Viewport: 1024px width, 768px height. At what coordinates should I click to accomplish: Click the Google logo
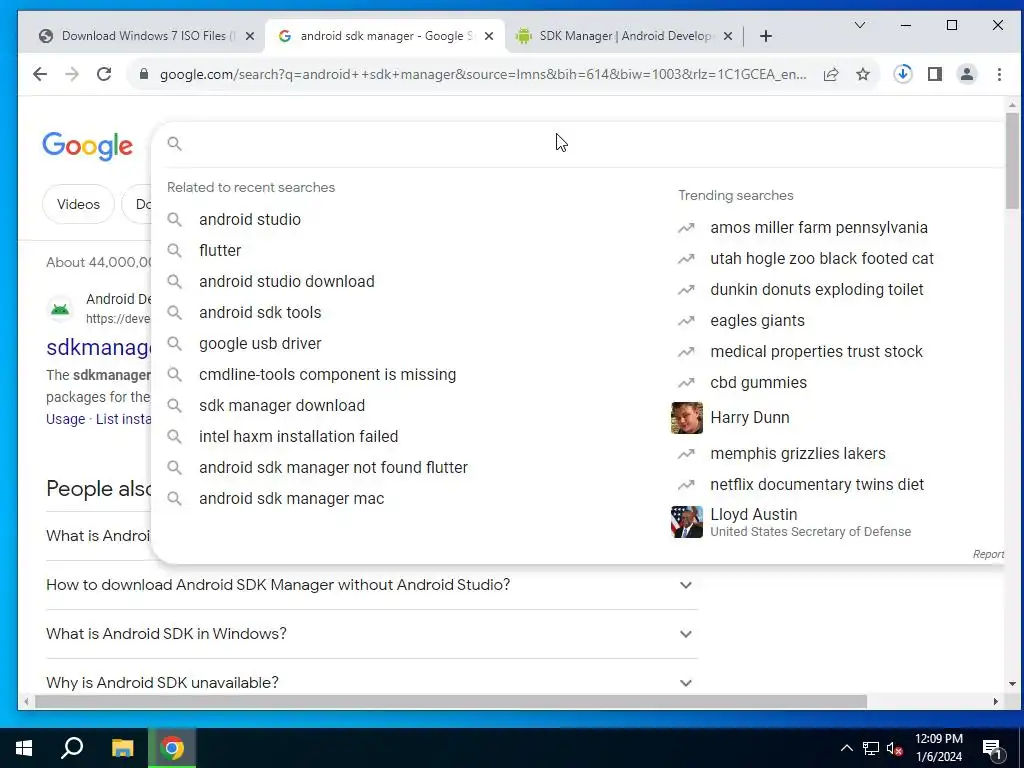88,145
